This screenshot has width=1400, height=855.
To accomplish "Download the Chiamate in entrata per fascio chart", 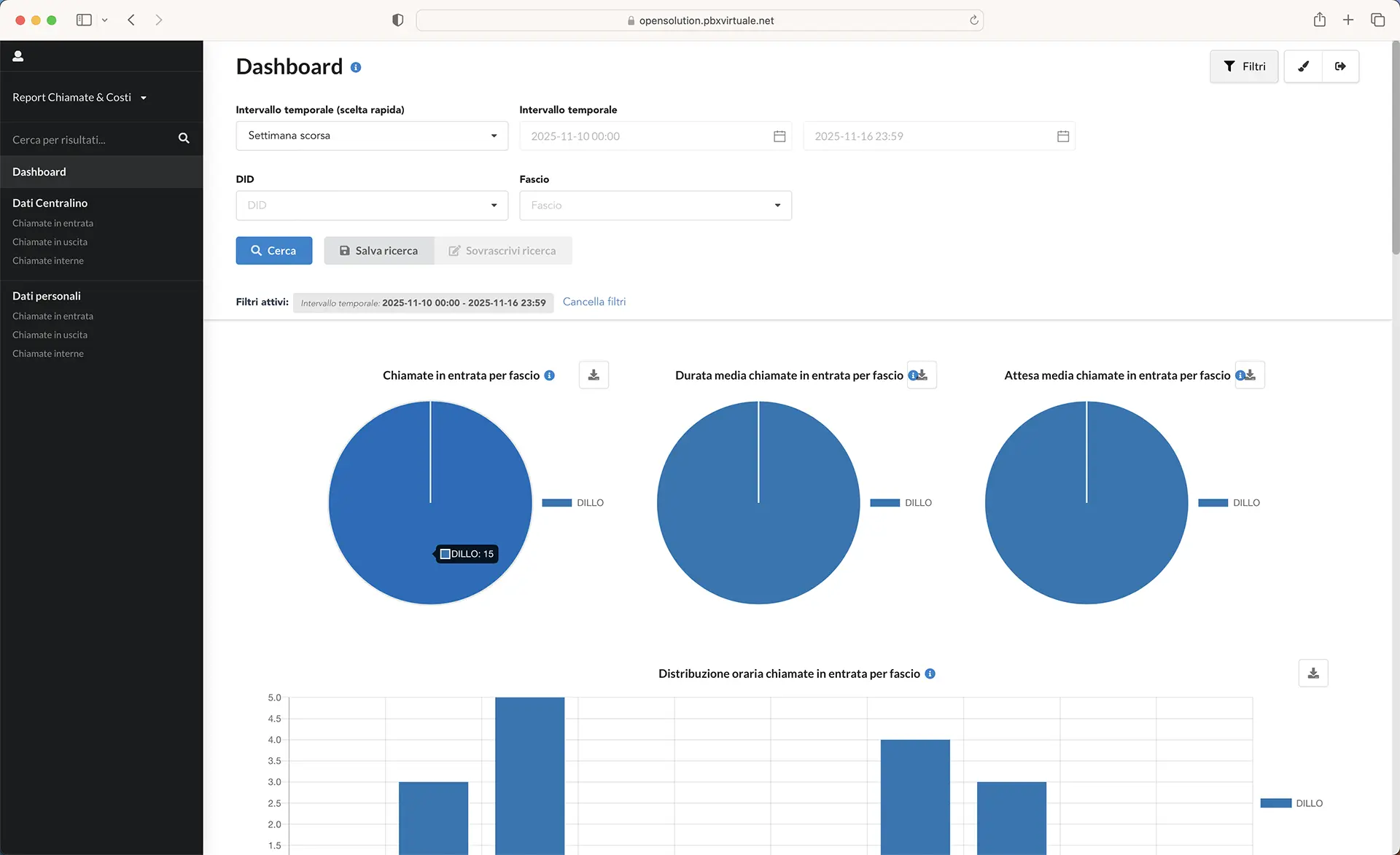I will [x=594, y=375].
